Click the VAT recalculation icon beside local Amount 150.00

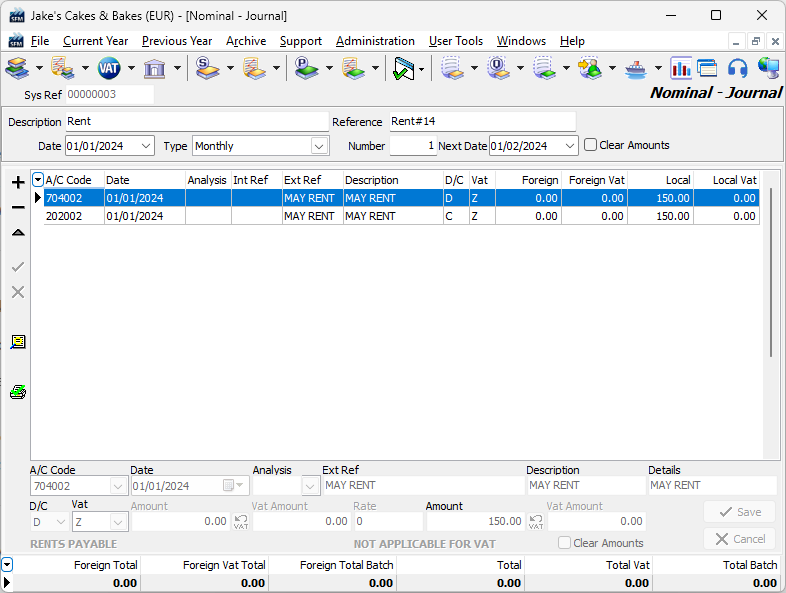(536, 522)
